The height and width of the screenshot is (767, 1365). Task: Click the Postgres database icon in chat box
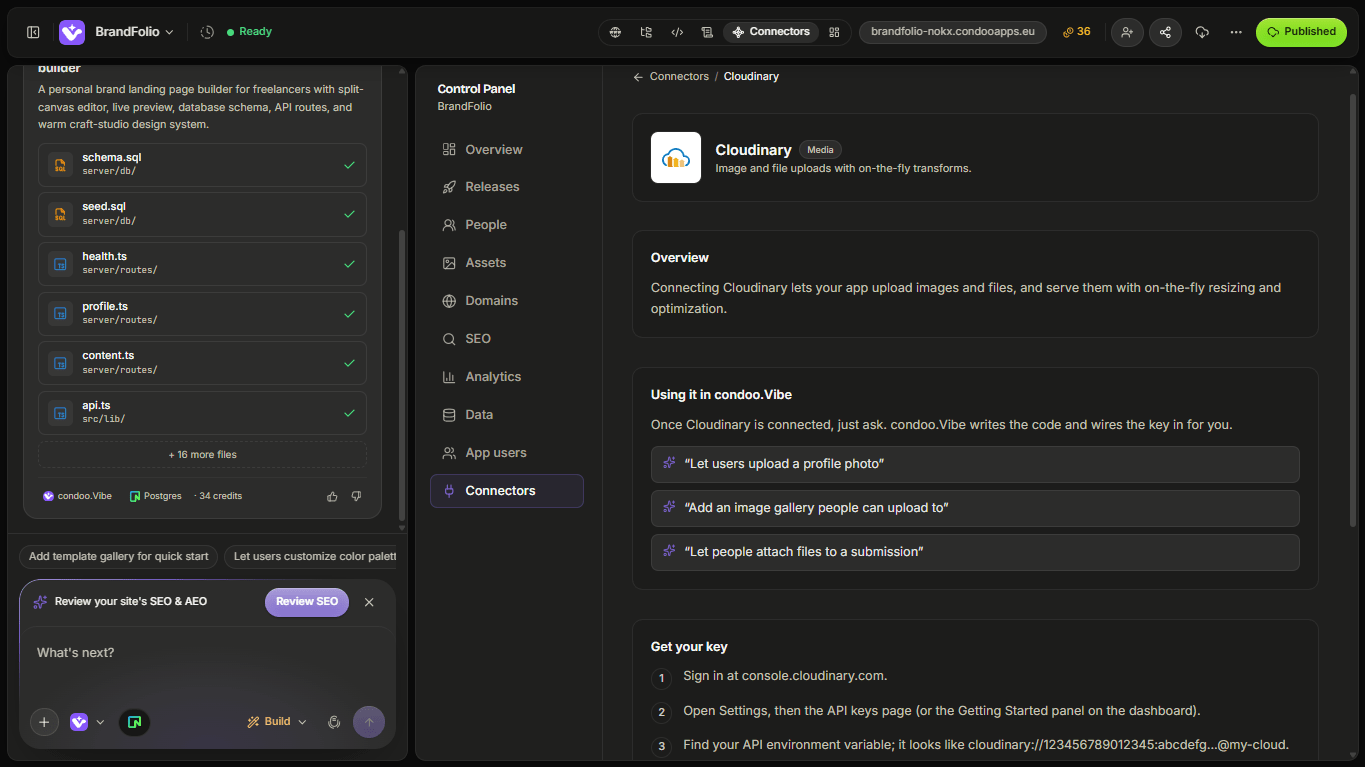(134, 722)
